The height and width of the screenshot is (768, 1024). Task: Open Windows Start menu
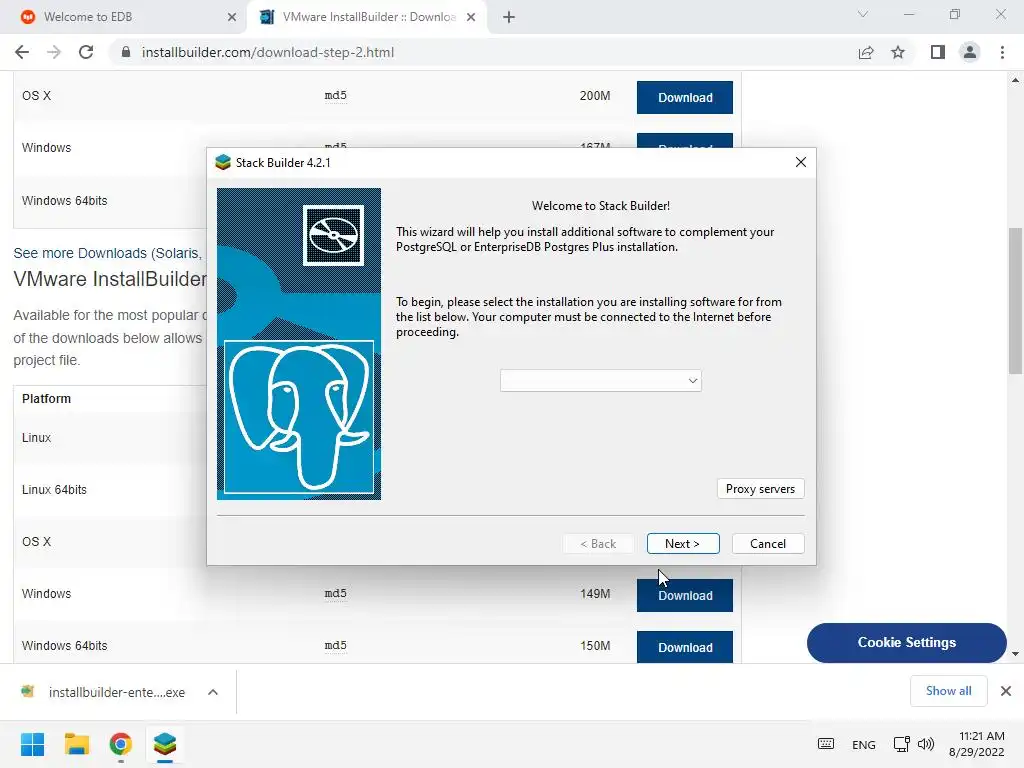(33, 744)
